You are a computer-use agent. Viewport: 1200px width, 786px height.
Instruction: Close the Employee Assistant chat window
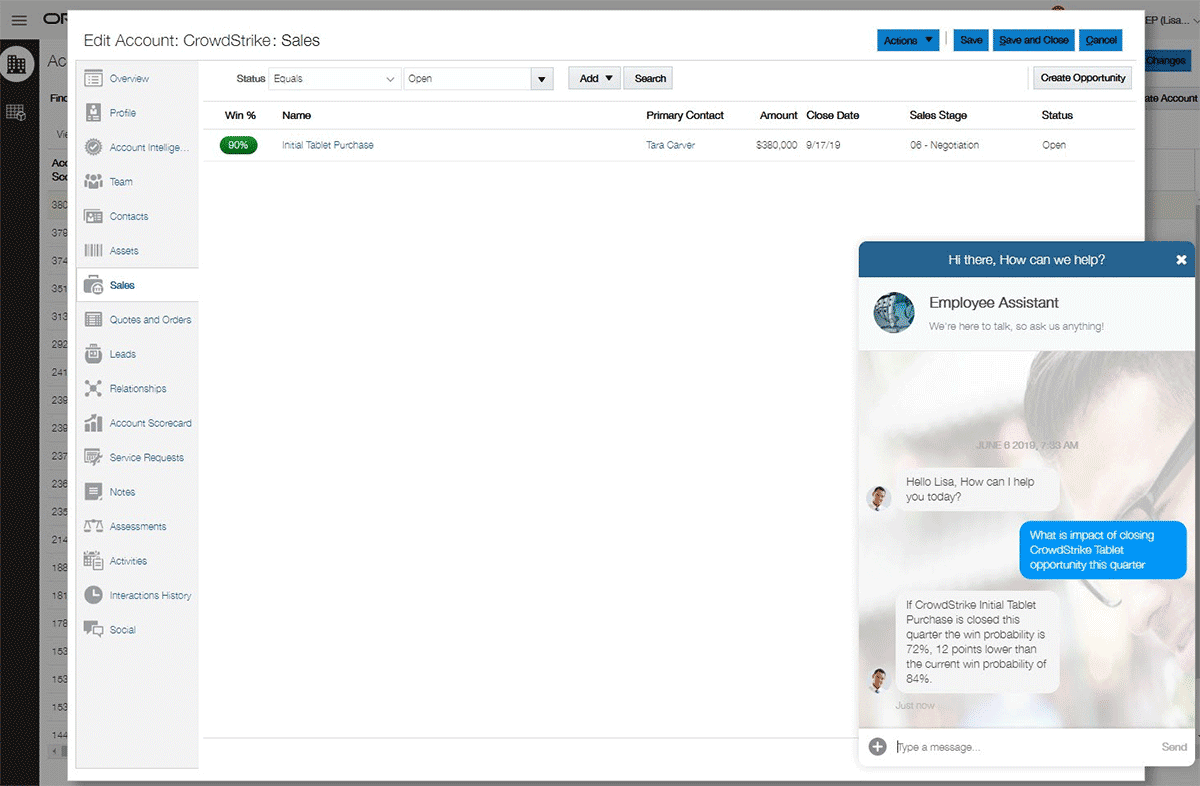pos(1181,260)
